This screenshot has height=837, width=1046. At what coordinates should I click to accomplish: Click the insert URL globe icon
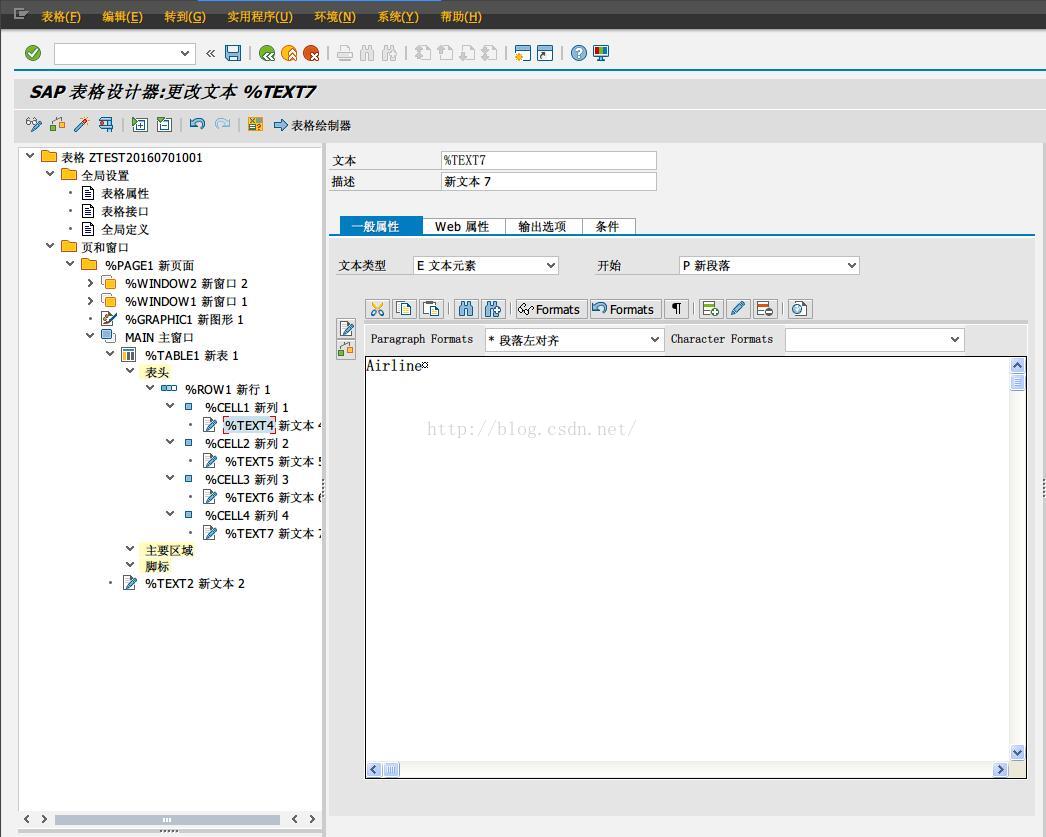click(799, 309)
